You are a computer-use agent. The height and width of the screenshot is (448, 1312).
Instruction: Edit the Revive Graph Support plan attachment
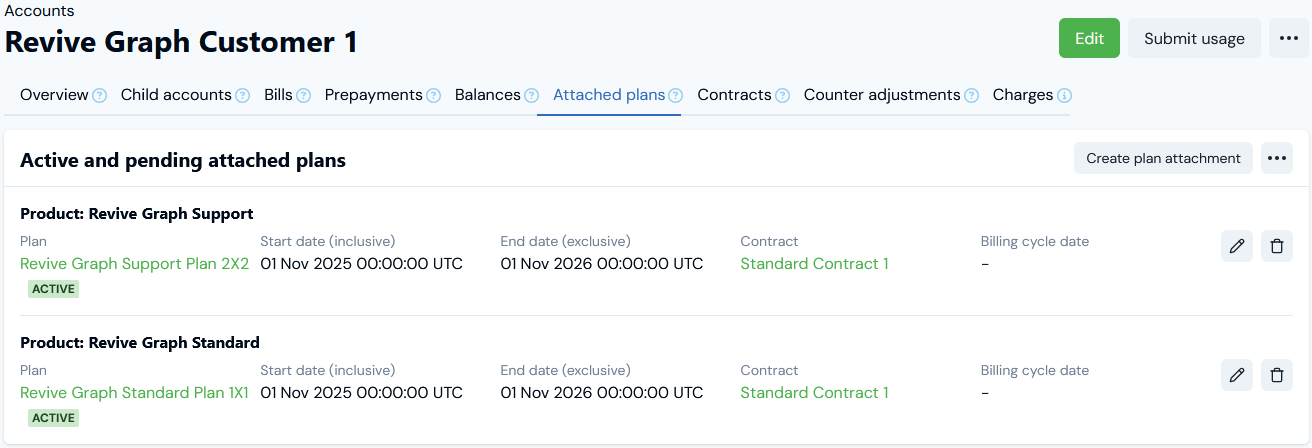tap(1237, 246)
